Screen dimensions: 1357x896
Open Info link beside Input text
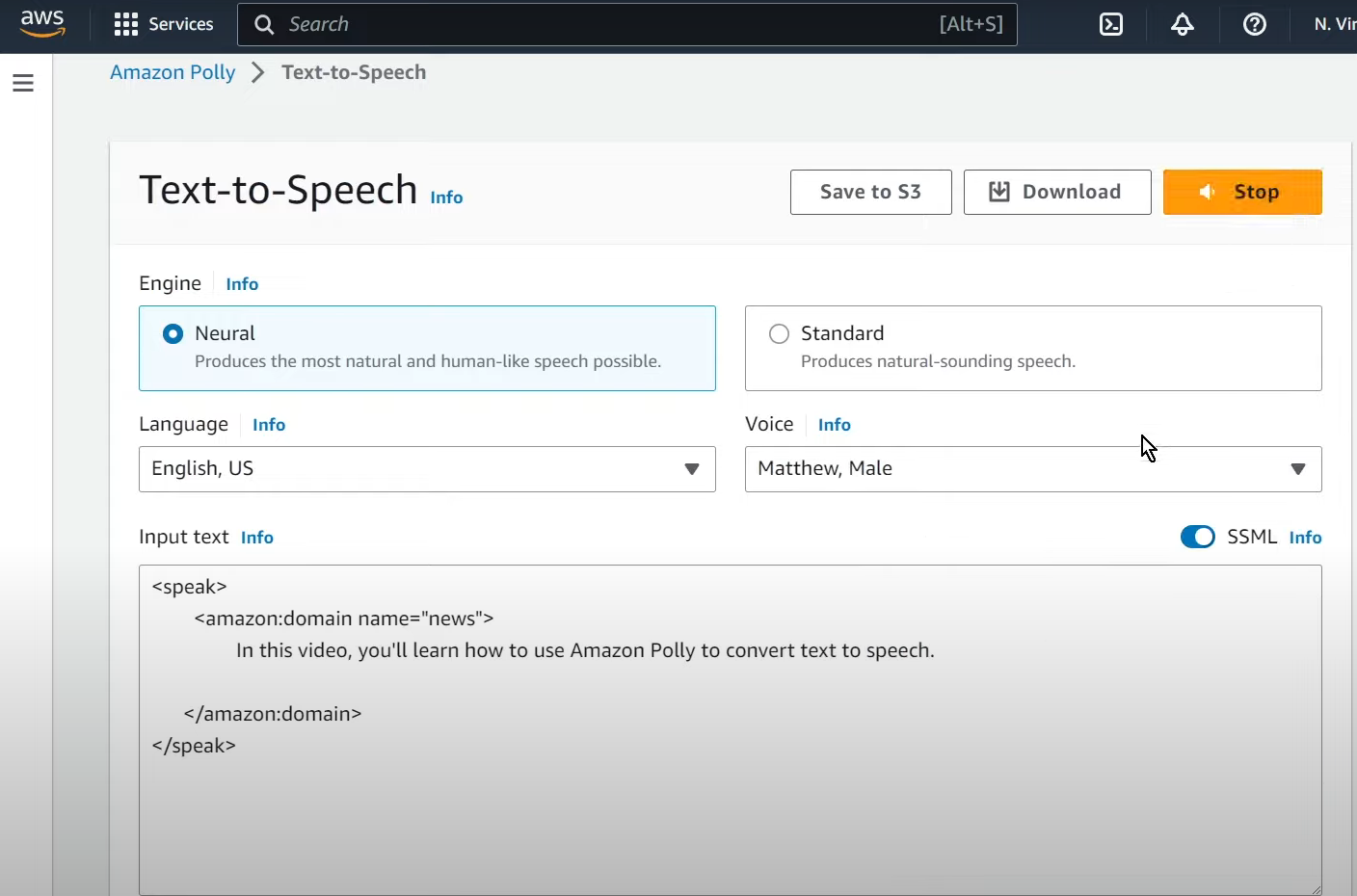click(257, 538)
